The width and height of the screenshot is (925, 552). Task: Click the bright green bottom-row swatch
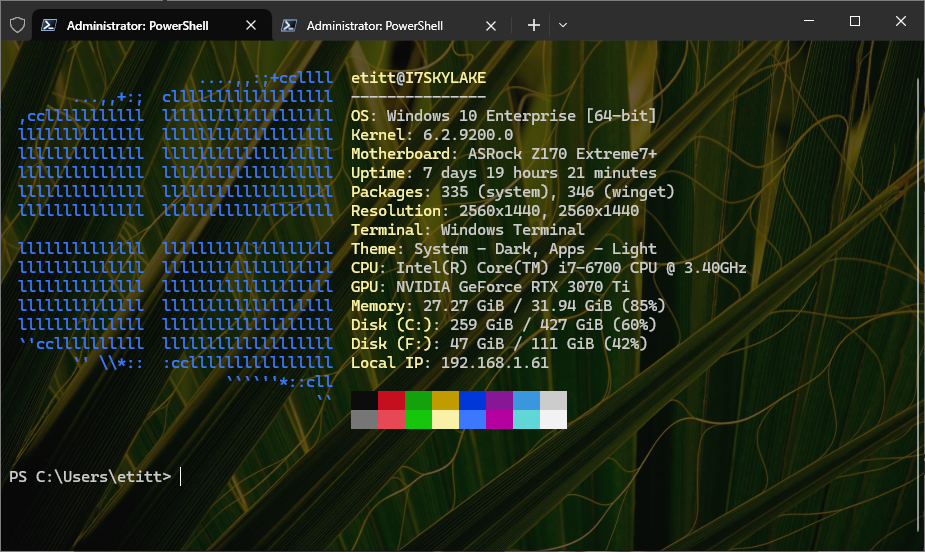pos(419,419)
